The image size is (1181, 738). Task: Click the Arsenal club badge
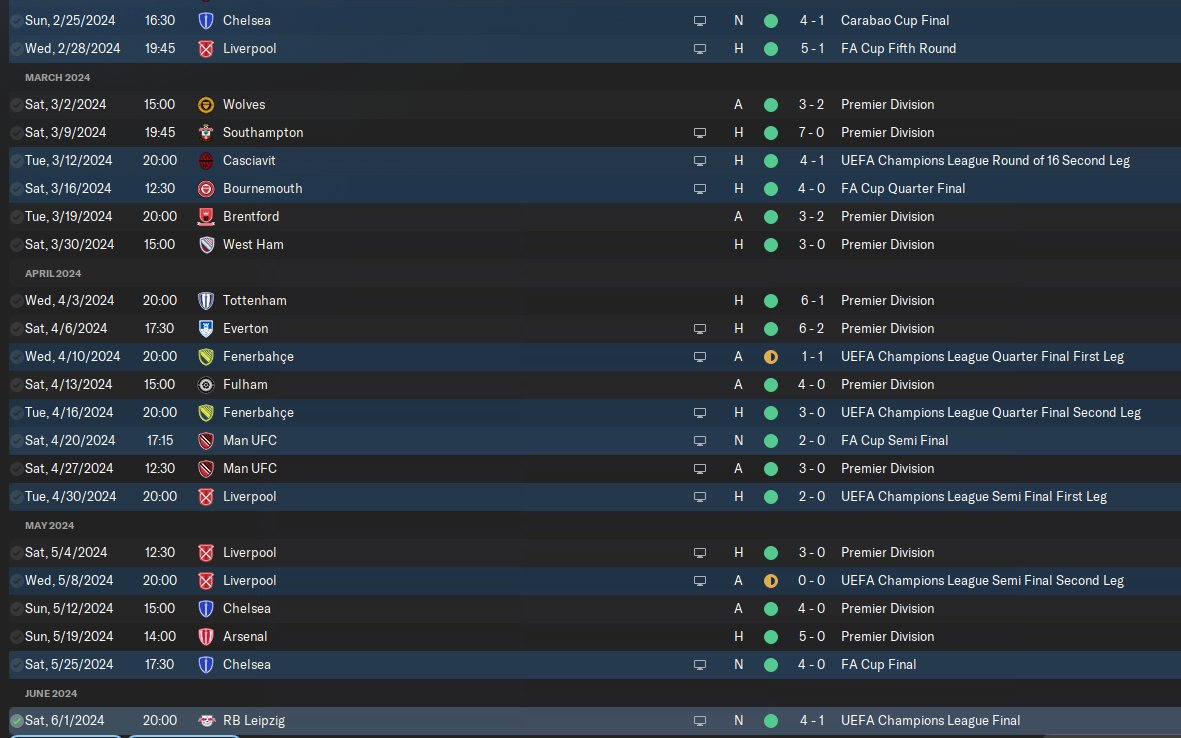click(207, 637)
